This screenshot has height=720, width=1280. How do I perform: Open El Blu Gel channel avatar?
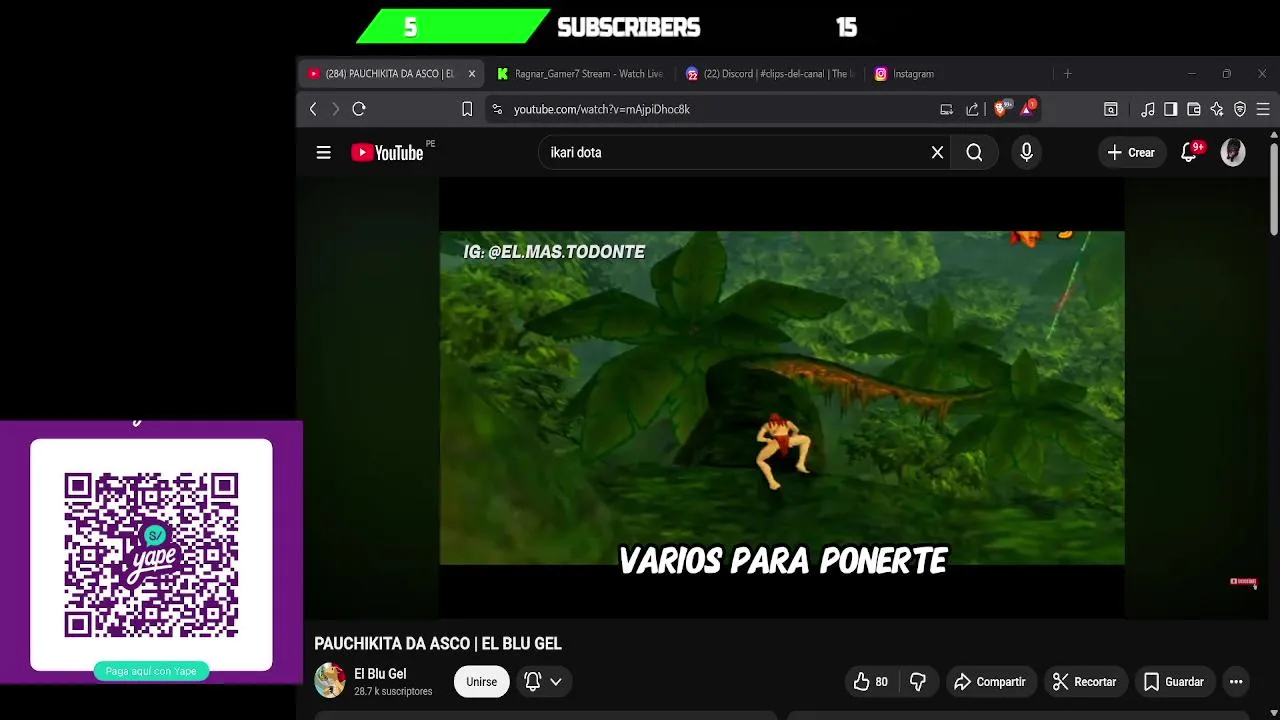(x=330, y=681)
